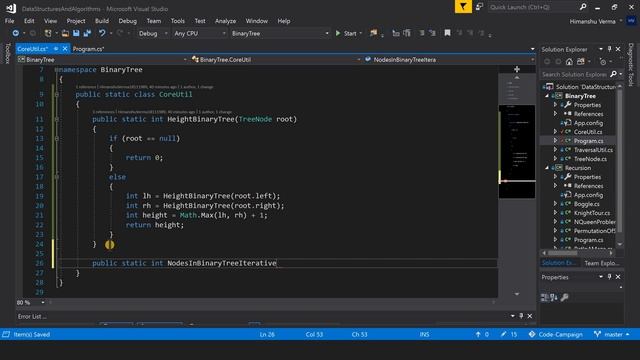Open the notifications flag icon
The height and width of the screenshot is (360, 640).
(463, 7)
